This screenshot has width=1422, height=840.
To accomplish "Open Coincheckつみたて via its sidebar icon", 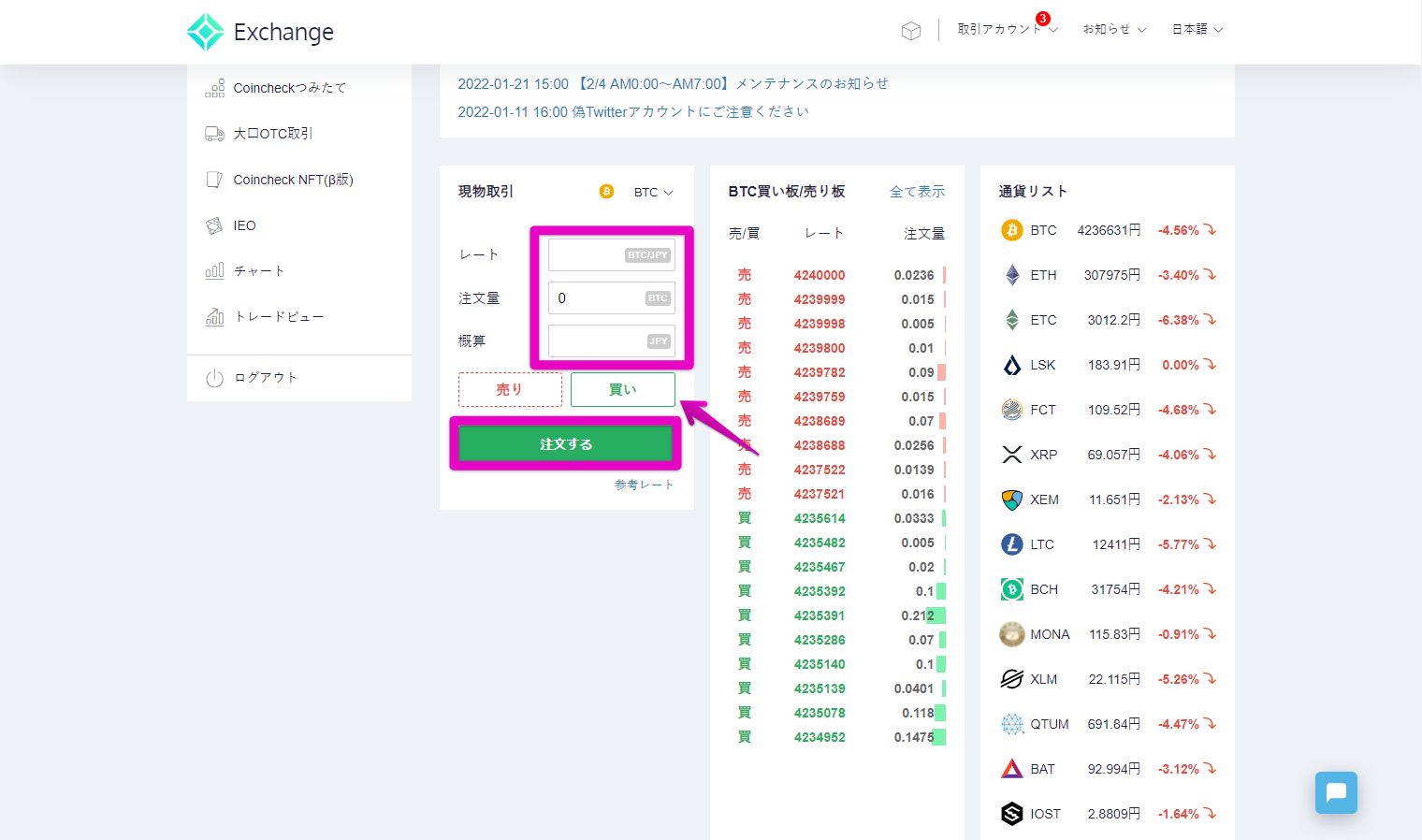I will pyautogui.click(x=214, y=87).
